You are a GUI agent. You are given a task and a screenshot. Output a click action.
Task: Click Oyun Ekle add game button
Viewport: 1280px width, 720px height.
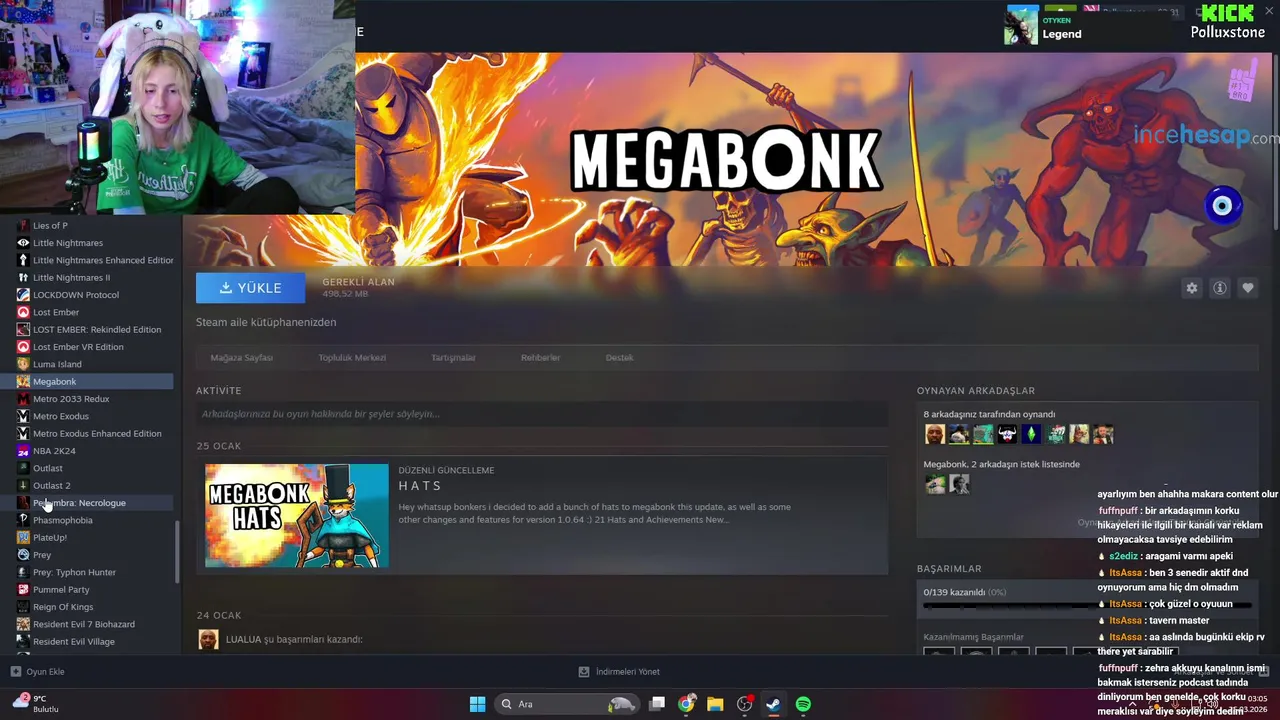pos(37,672)
